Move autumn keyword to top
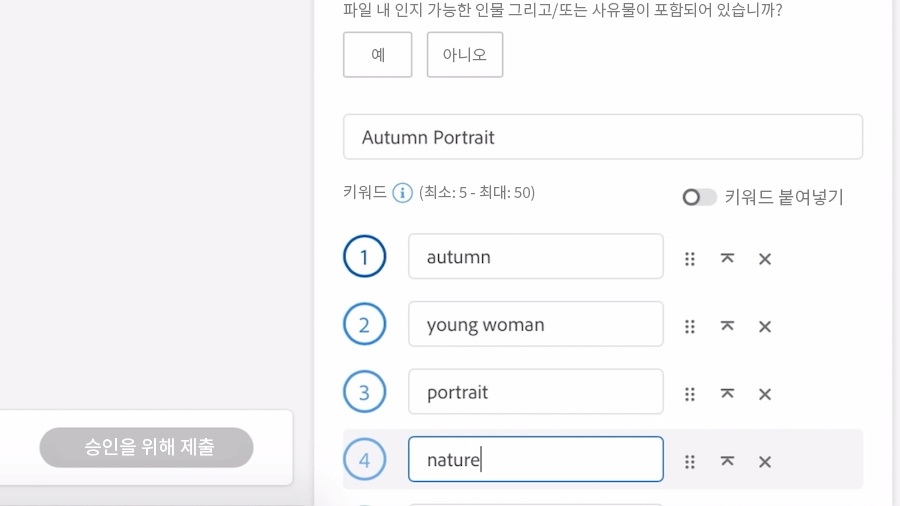The height and width of the screenshot is (506, 900). coord(727,258)
